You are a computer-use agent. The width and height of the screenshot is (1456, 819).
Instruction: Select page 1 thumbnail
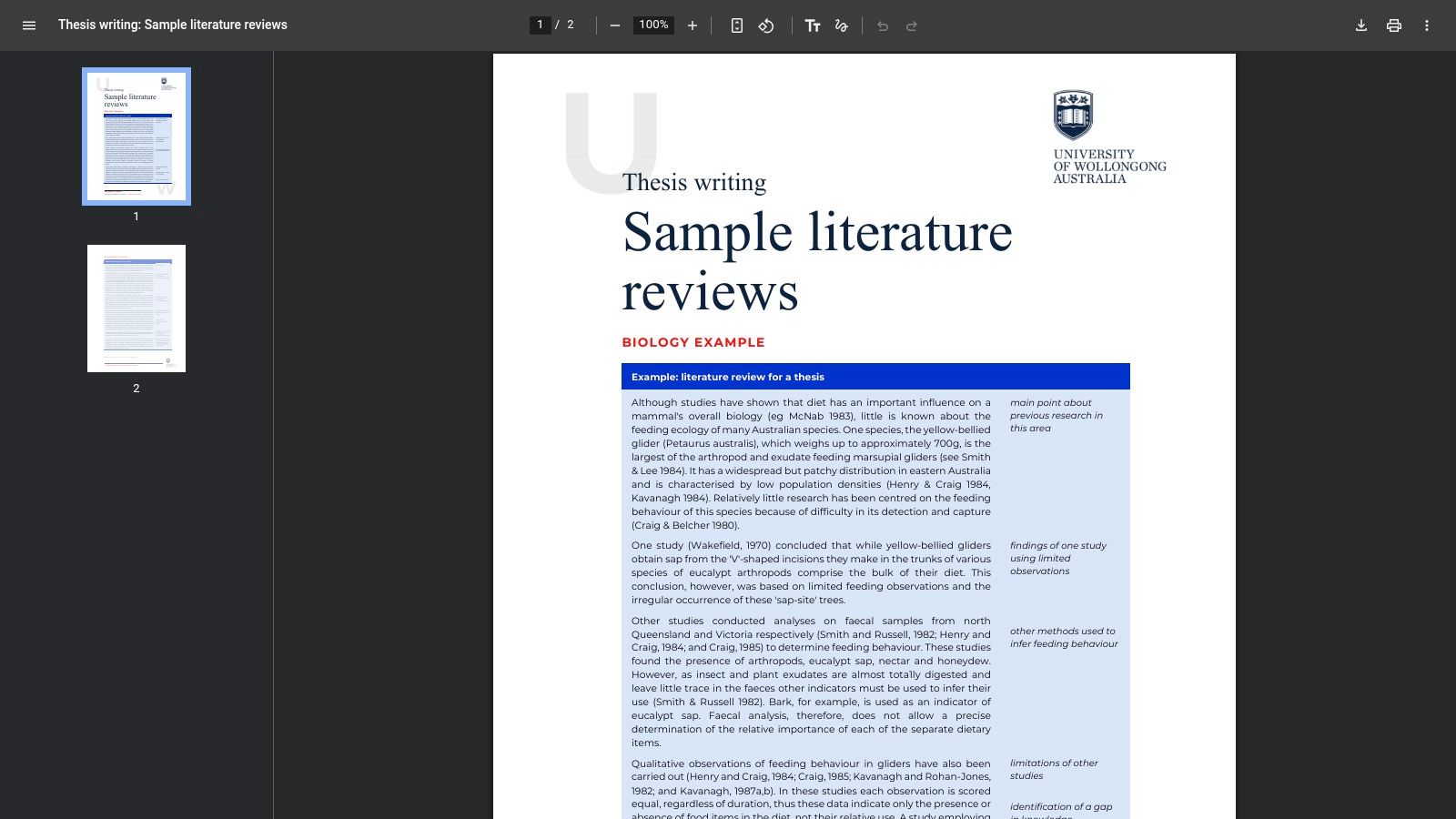[136, 136]
